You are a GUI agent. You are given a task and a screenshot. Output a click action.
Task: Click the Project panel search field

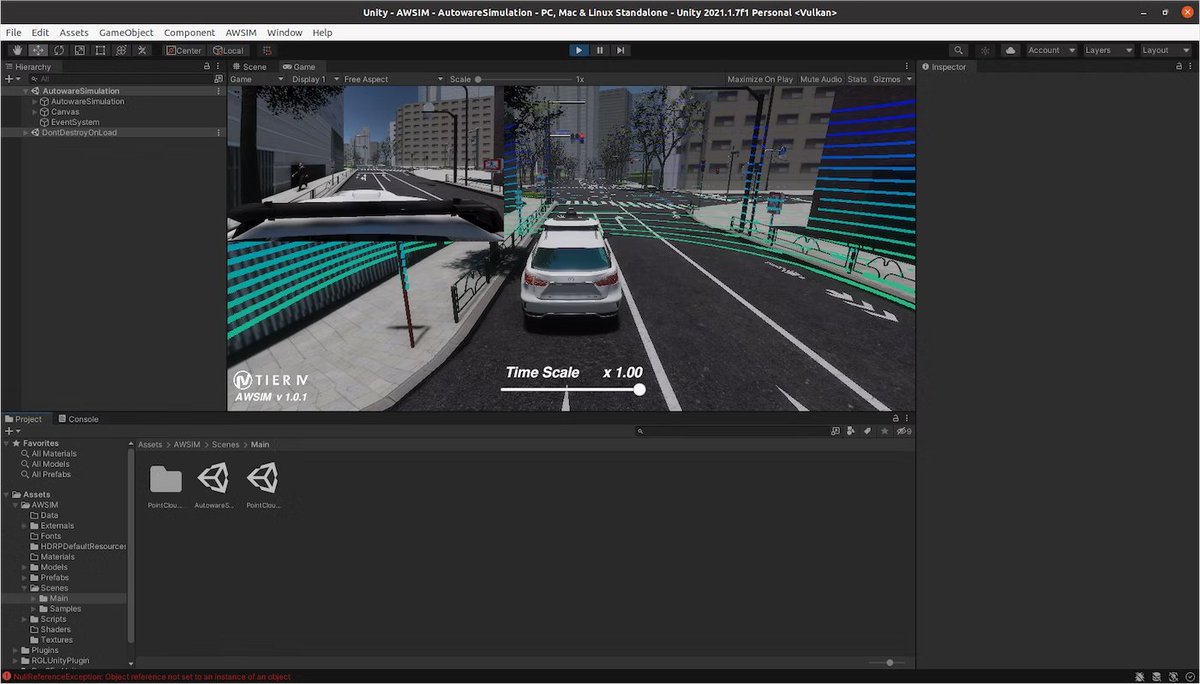click(x=734, y=431)
